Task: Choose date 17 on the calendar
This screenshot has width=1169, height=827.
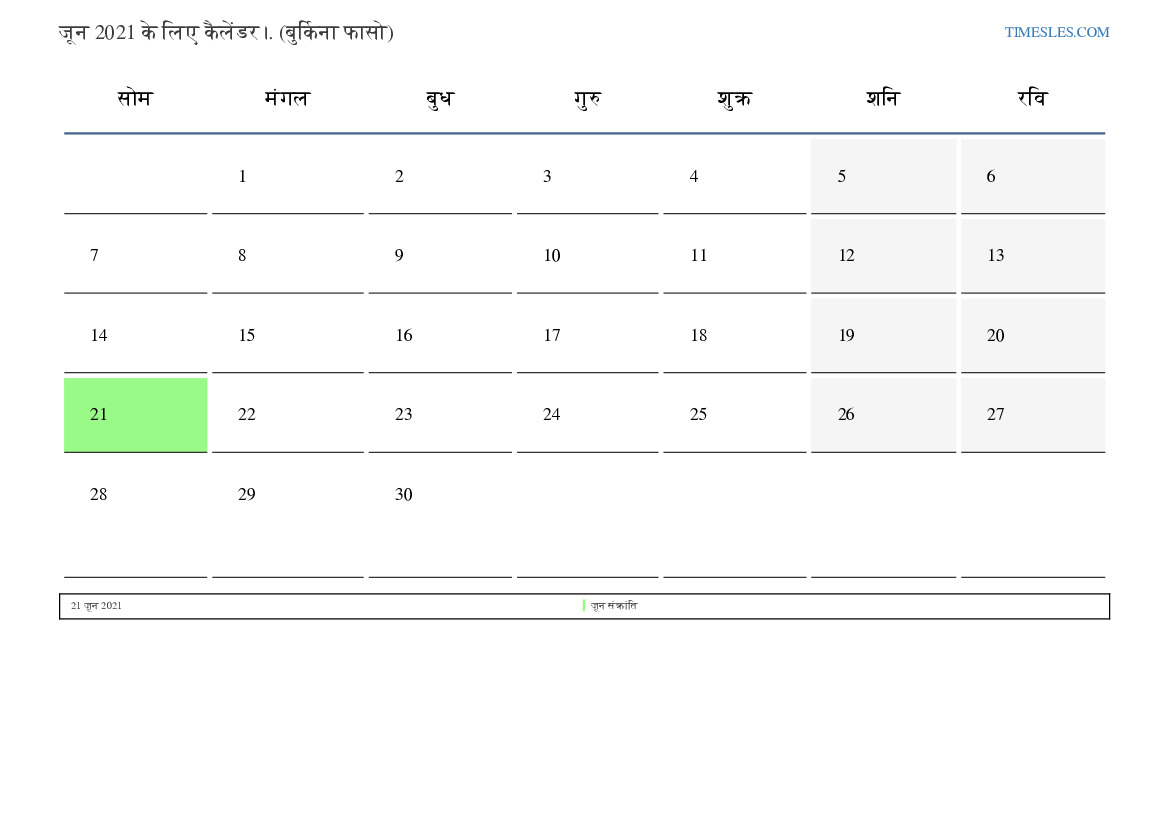Action: [x=552, y=335]
